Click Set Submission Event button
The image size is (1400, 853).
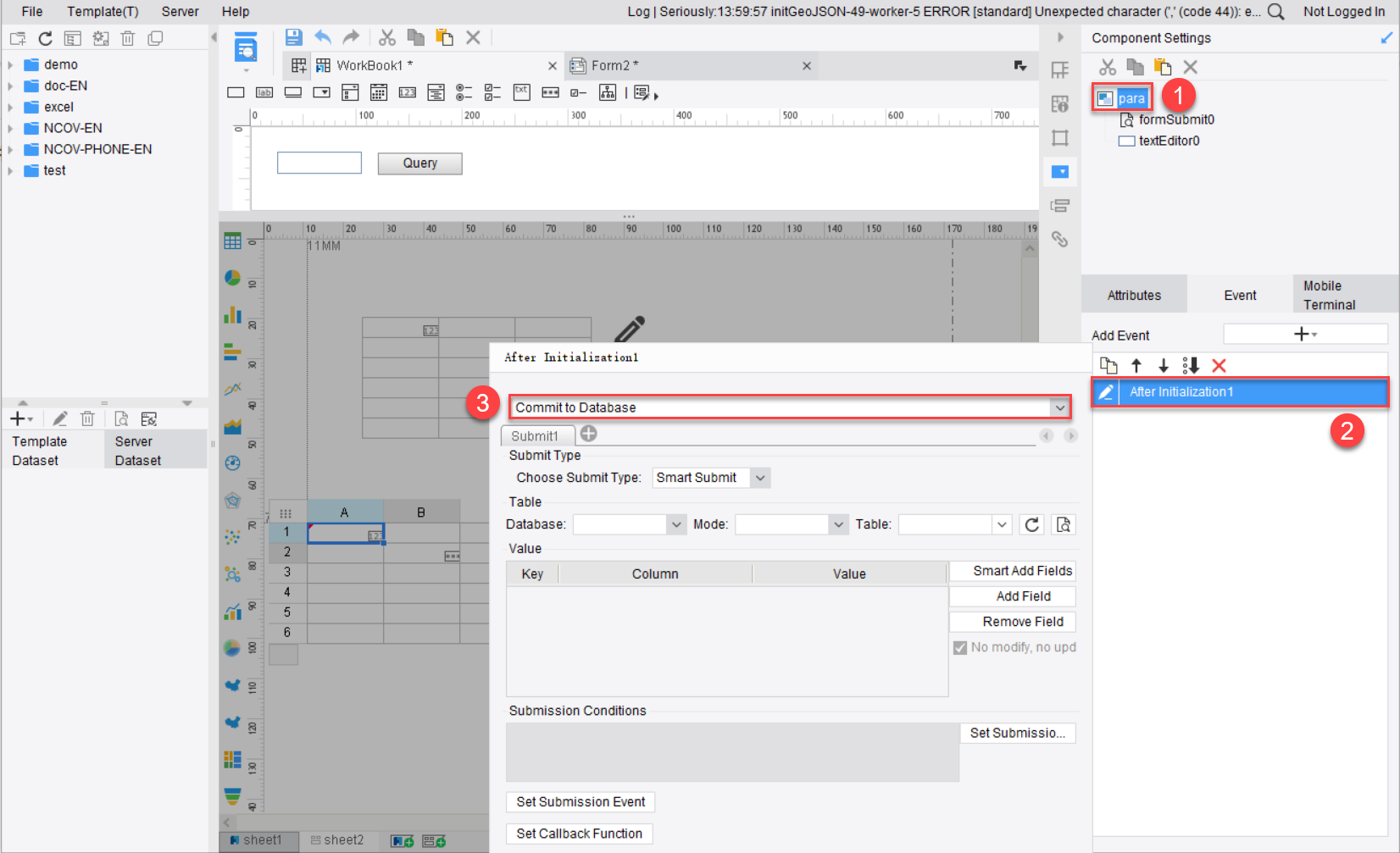pyautogui.click(x=581, y=802)
